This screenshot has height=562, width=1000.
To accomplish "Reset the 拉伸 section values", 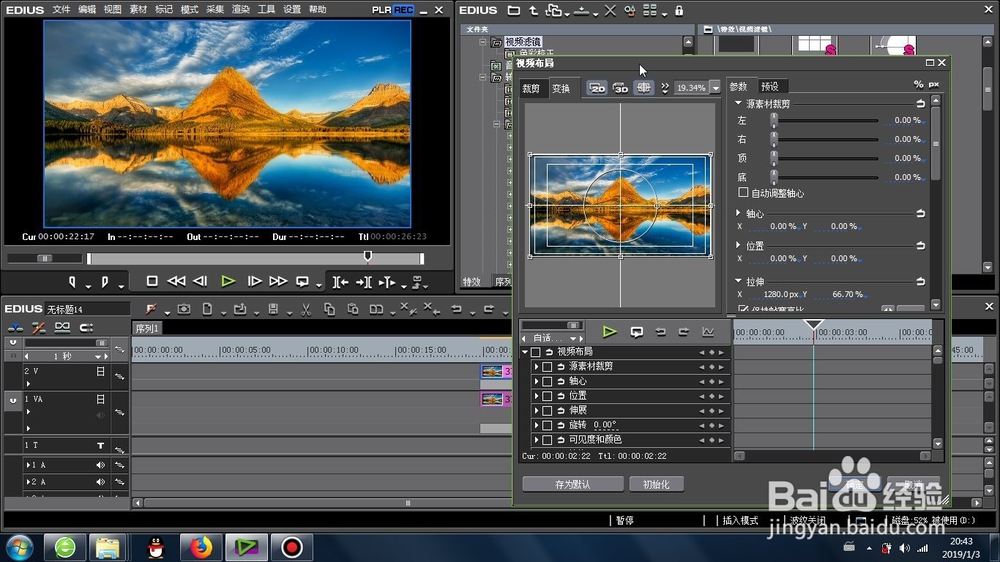I will coord(920,281).
